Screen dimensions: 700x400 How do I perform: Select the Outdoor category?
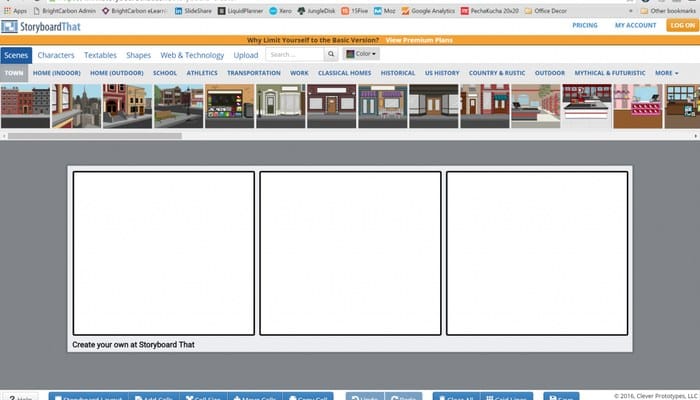550,73
